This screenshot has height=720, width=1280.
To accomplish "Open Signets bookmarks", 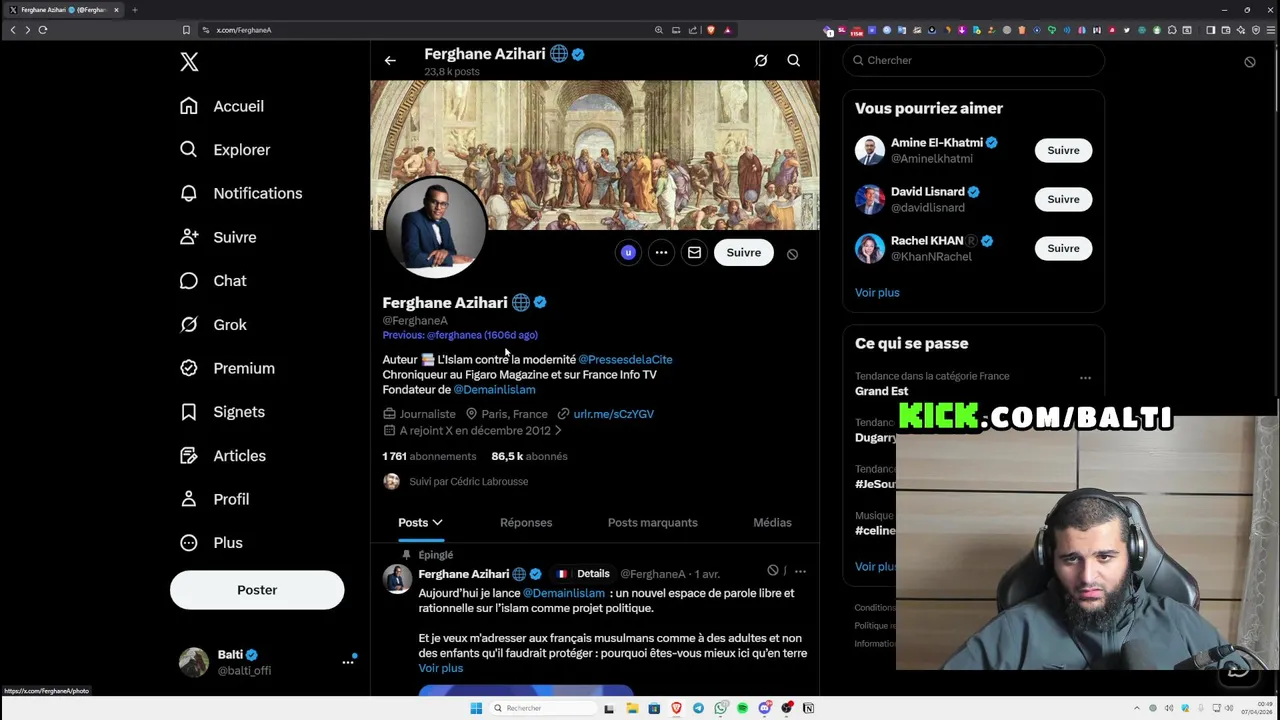I will 222,412.
